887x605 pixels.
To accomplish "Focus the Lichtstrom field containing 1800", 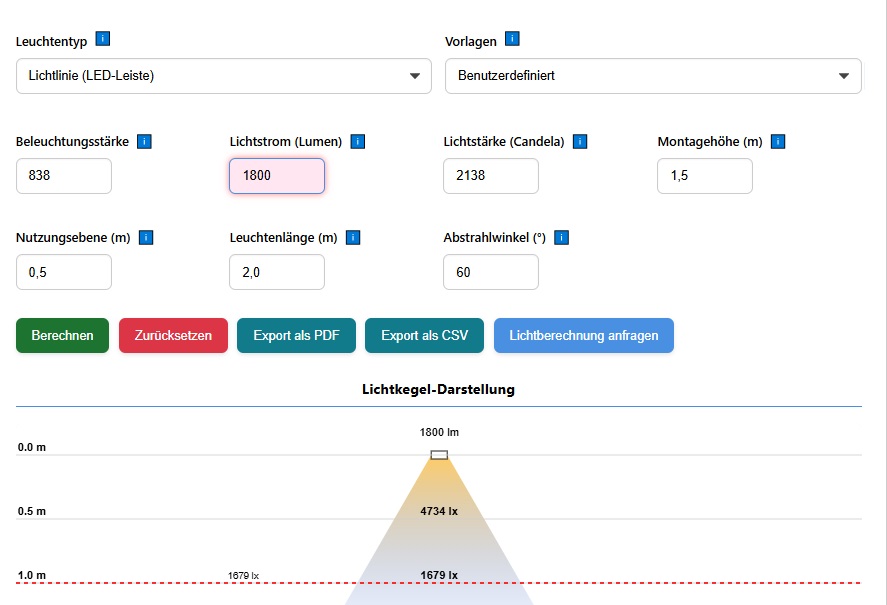I will point(277,176).
